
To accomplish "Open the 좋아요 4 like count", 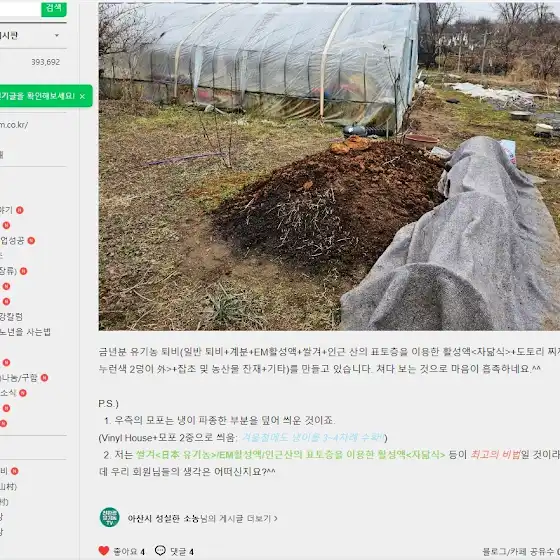I will tap(129, 551).
